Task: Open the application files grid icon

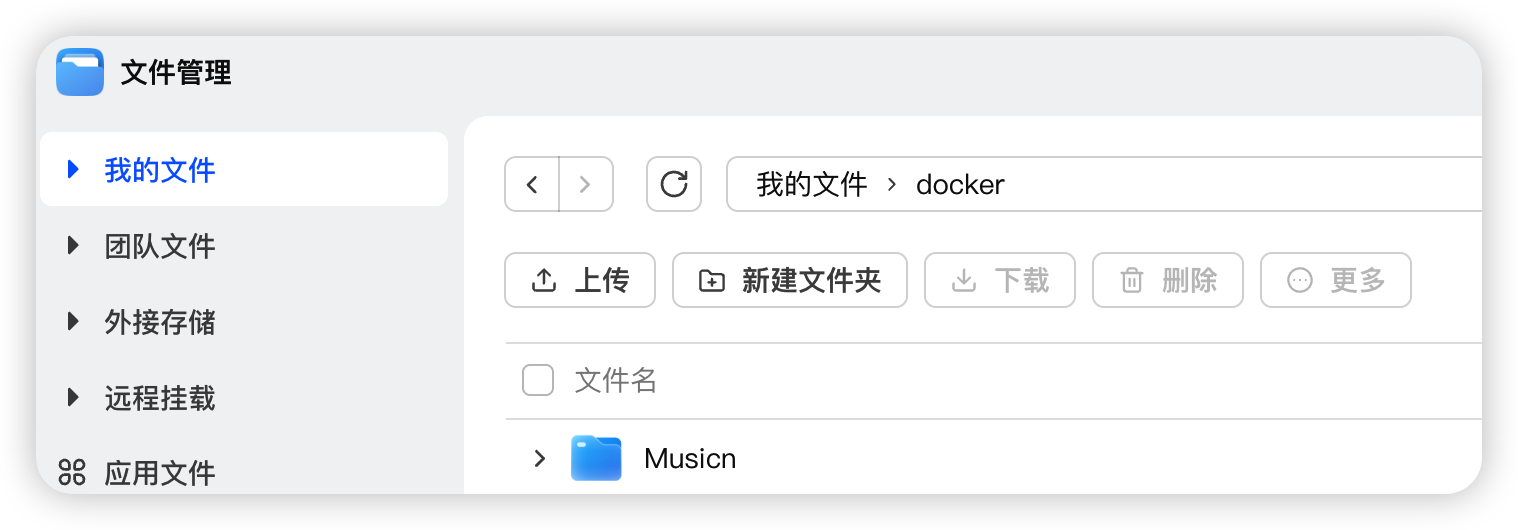Action: (72, 472)
